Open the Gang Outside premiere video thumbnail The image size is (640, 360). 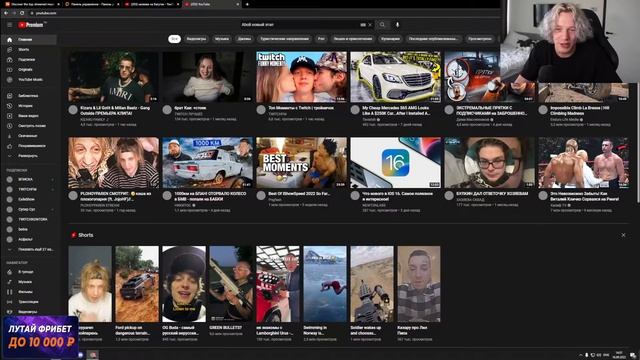[x=113, y=77]
